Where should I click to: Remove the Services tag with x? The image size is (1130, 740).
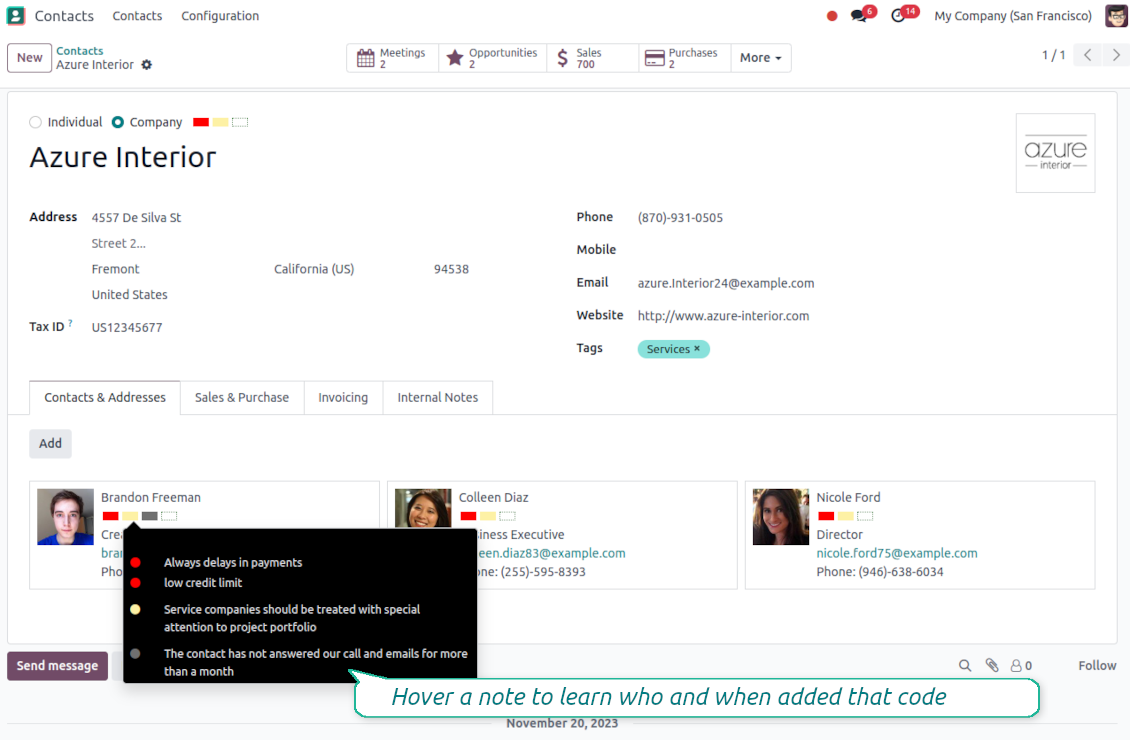pos(697,348)
